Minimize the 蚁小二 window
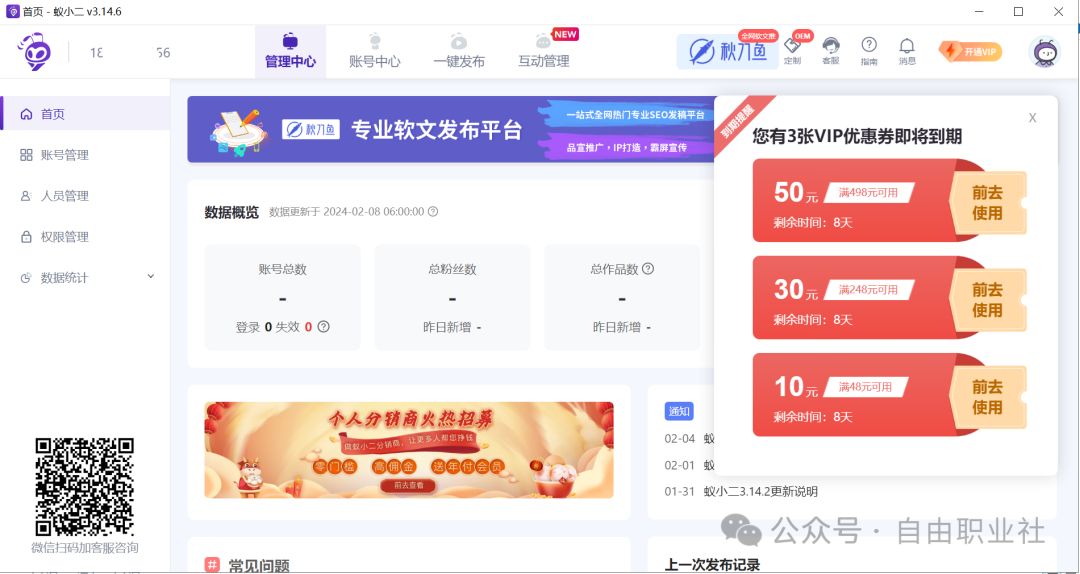The height and width of the screenshot is (574, 1080). pyautogui.click(x=979, y=12)
